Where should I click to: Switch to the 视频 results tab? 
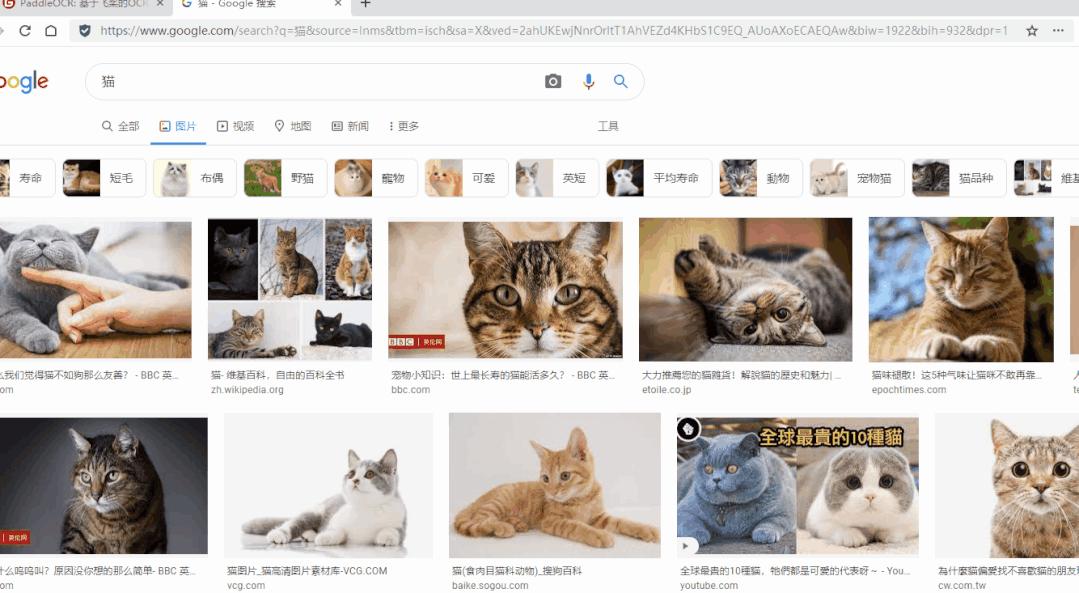(x=235, y=127)
